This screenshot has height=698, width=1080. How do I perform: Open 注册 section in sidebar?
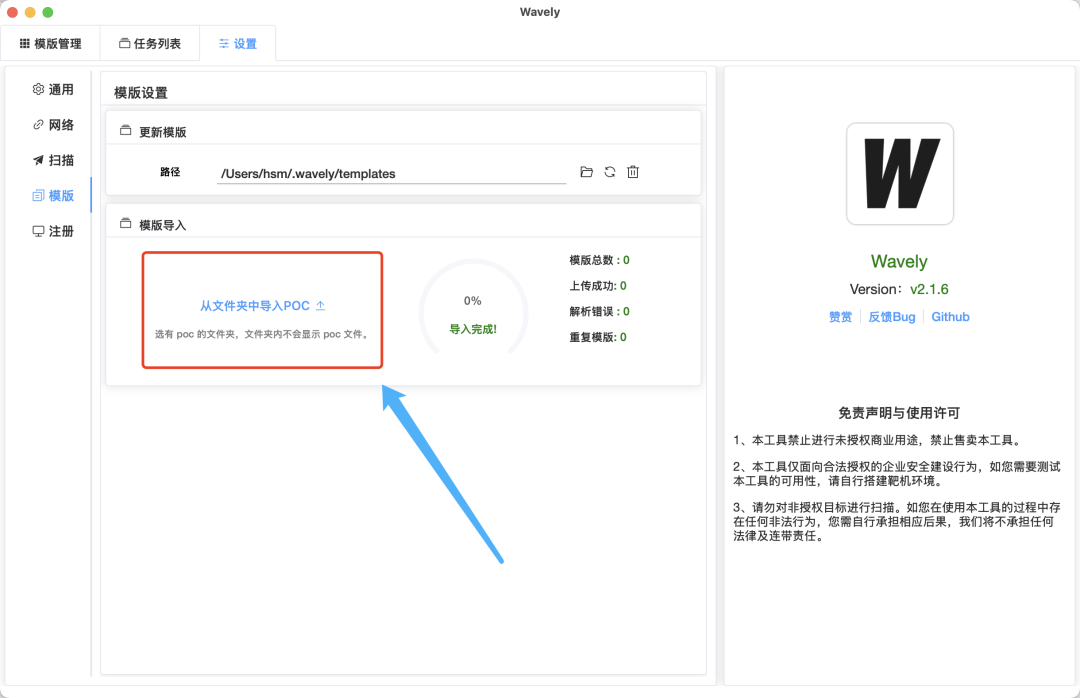[53, 231]
